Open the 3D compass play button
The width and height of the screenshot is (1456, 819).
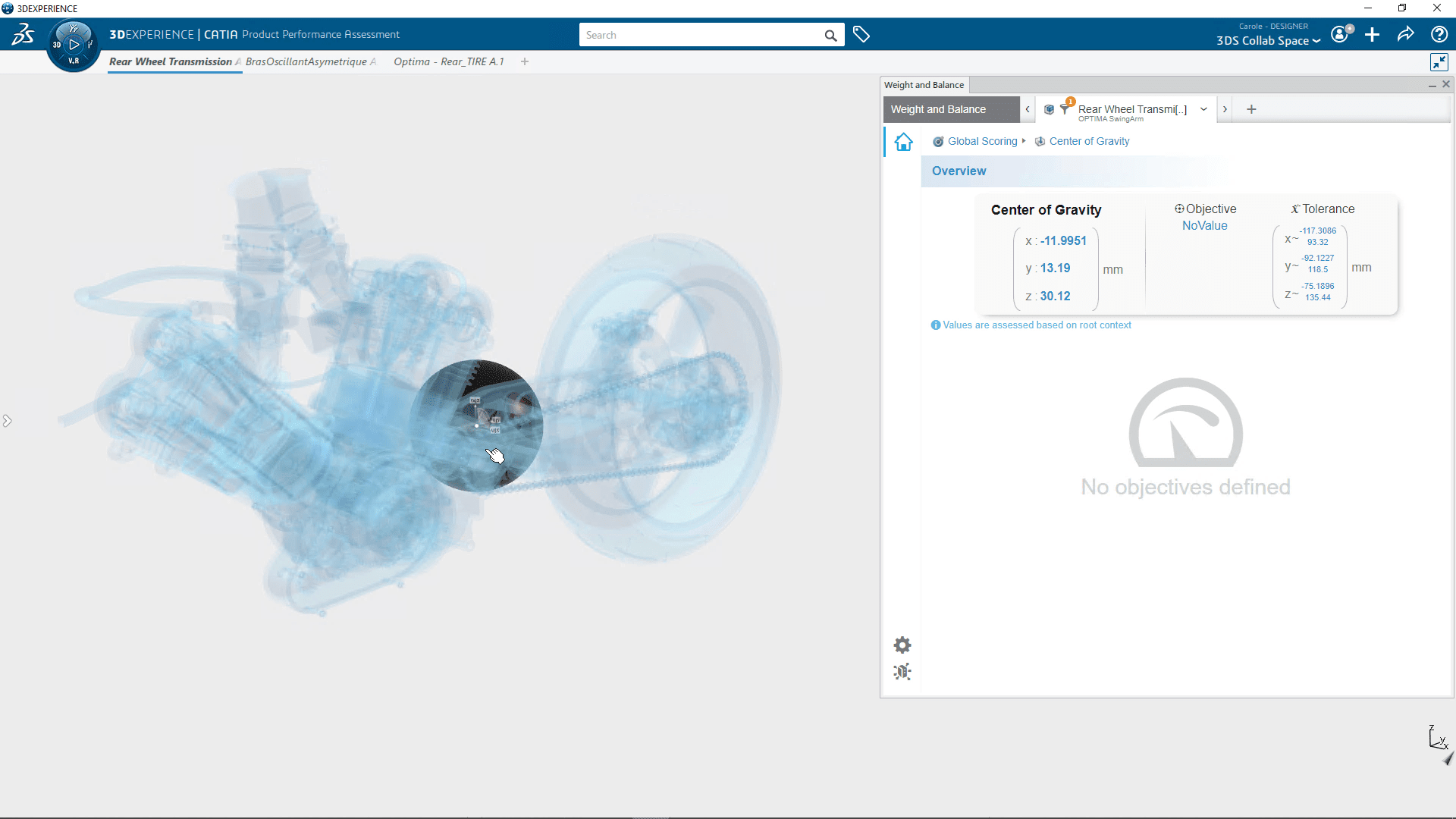point(74,45)
